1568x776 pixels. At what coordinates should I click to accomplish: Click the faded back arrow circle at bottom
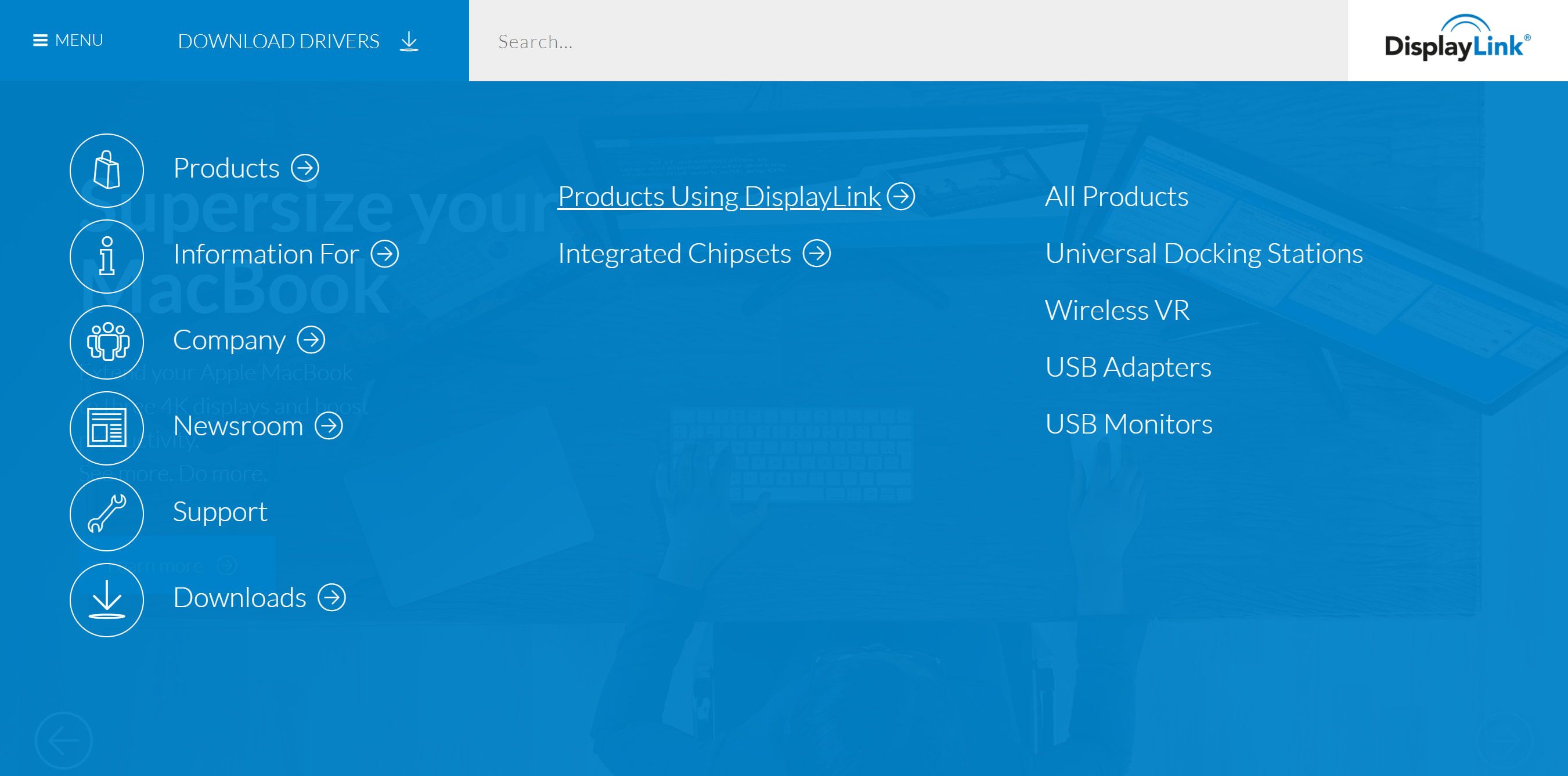63,740
